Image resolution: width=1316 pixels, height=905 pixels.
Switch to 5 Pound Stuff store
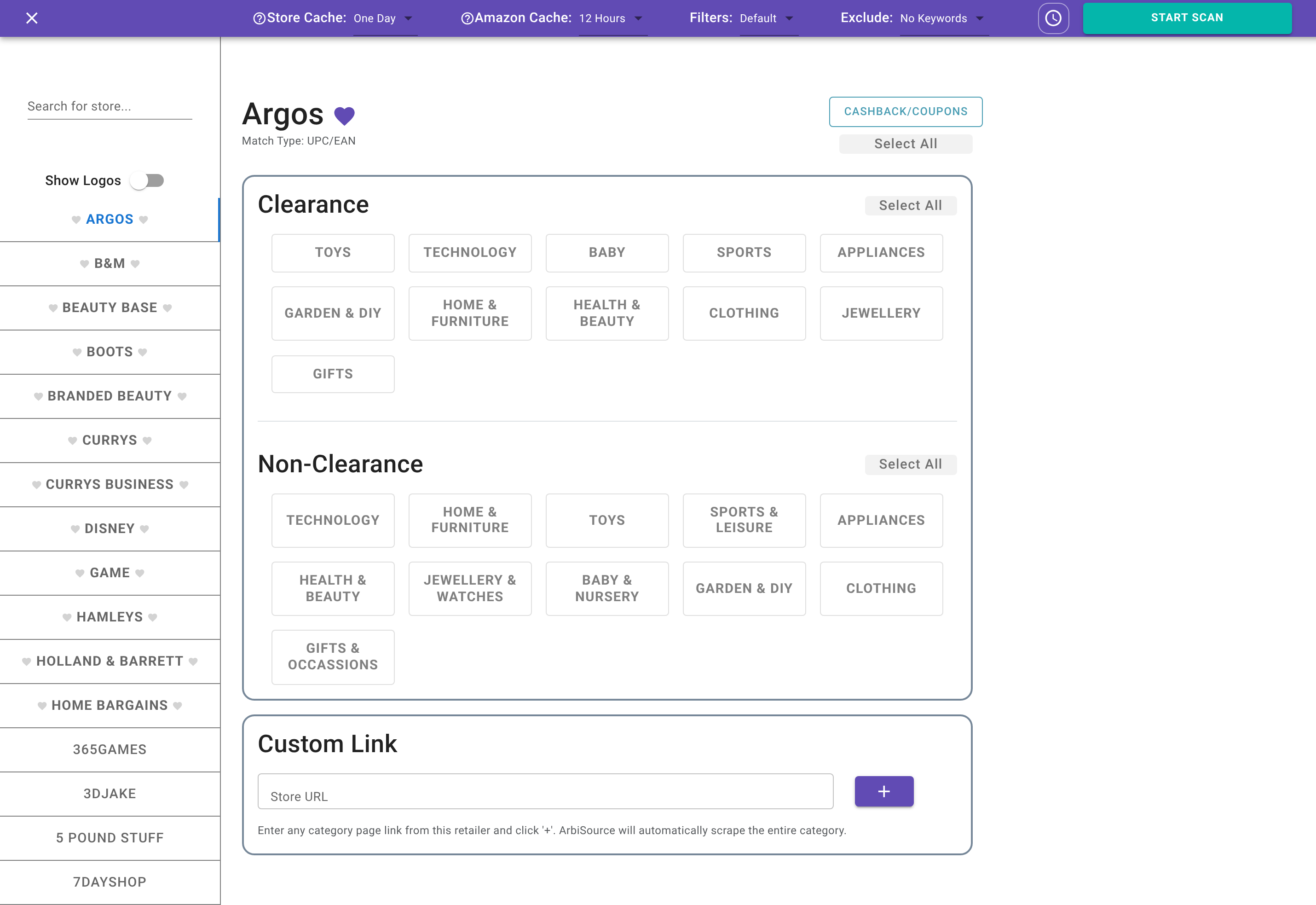110,838
